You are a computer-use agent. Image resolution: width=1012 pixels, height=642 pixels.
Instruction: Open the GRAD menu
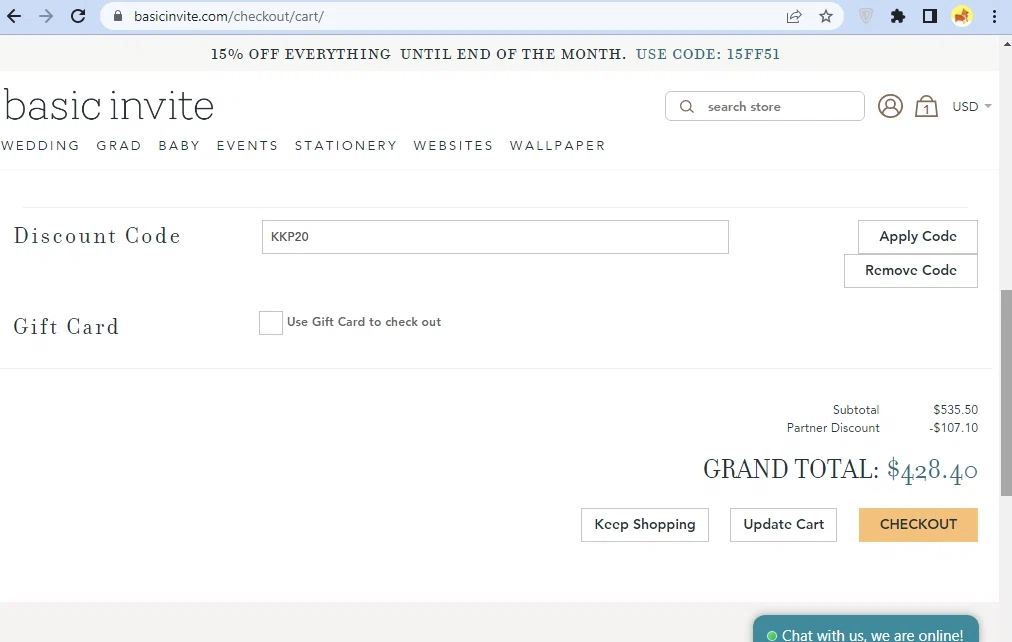click(119, 146)
